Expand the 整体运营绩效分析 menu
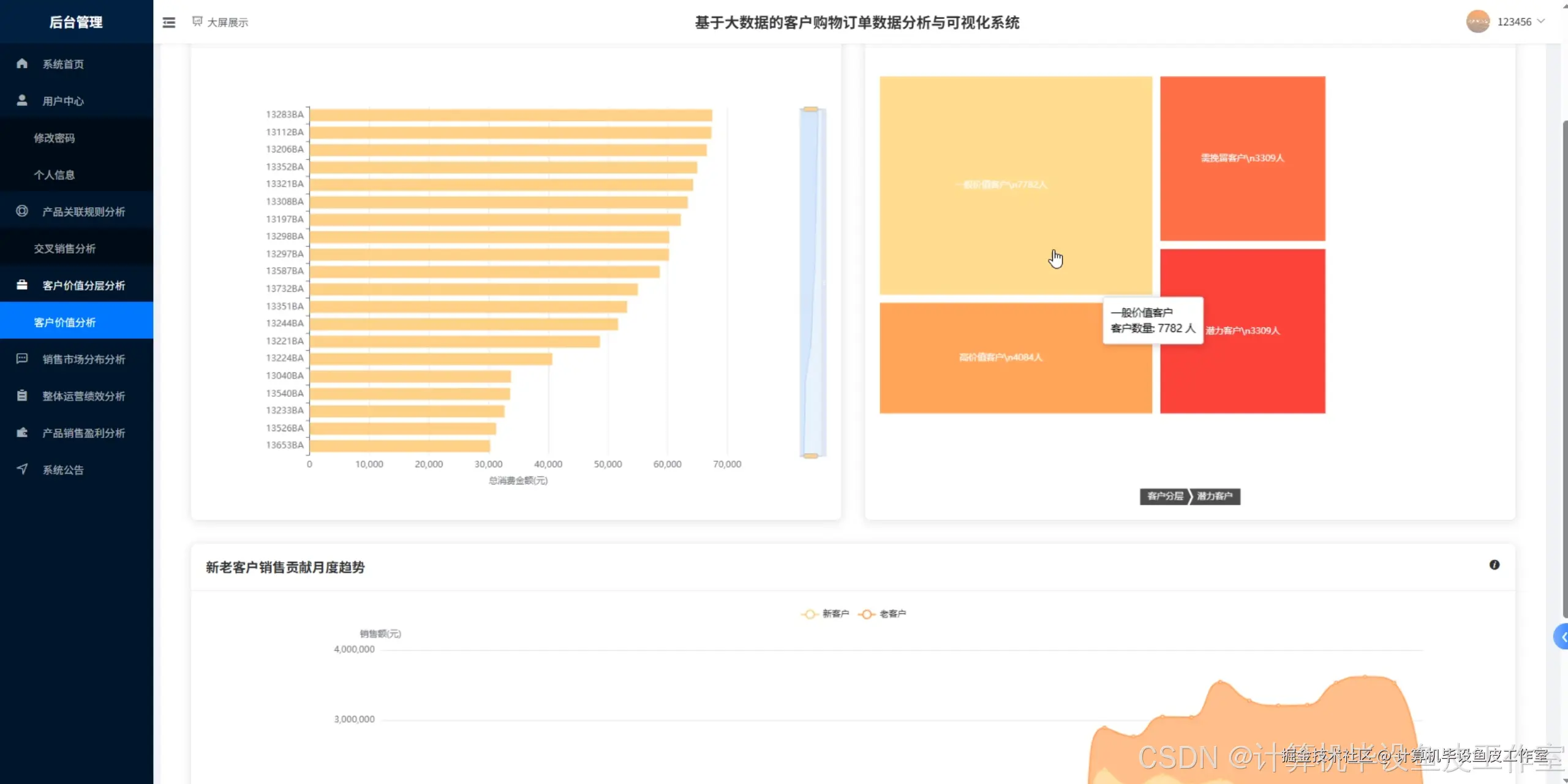Image resolution: width=1568 pixels, height=784 pixels. click(x=83, y=396)
